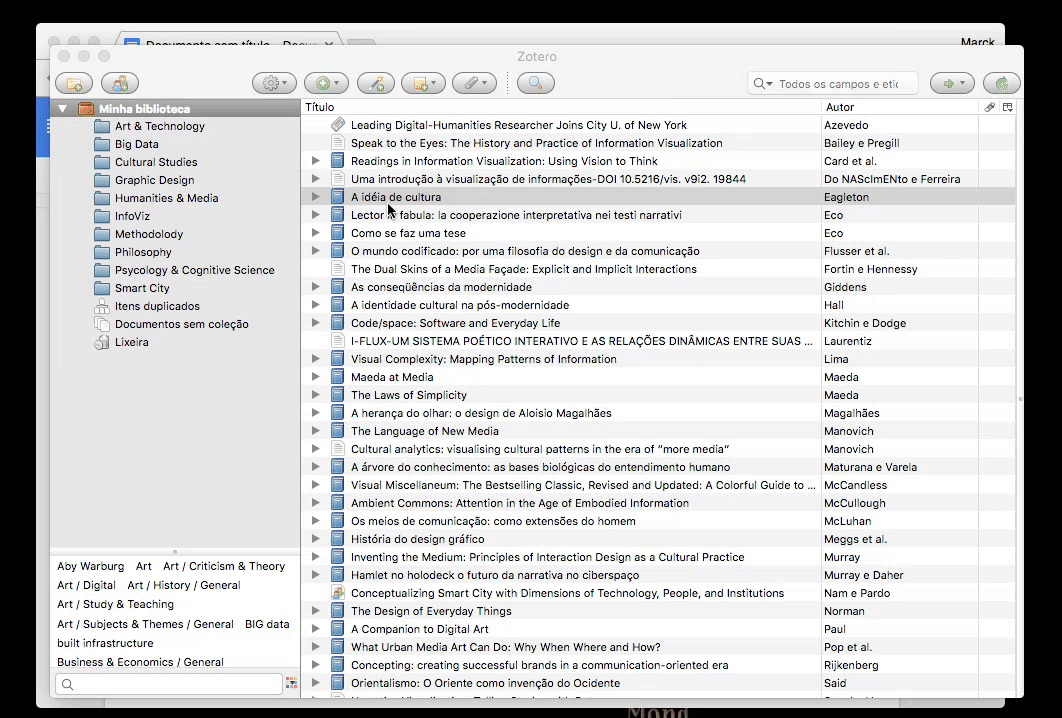Click the Minha biblioteca library icon

click(x=86, y=108)
